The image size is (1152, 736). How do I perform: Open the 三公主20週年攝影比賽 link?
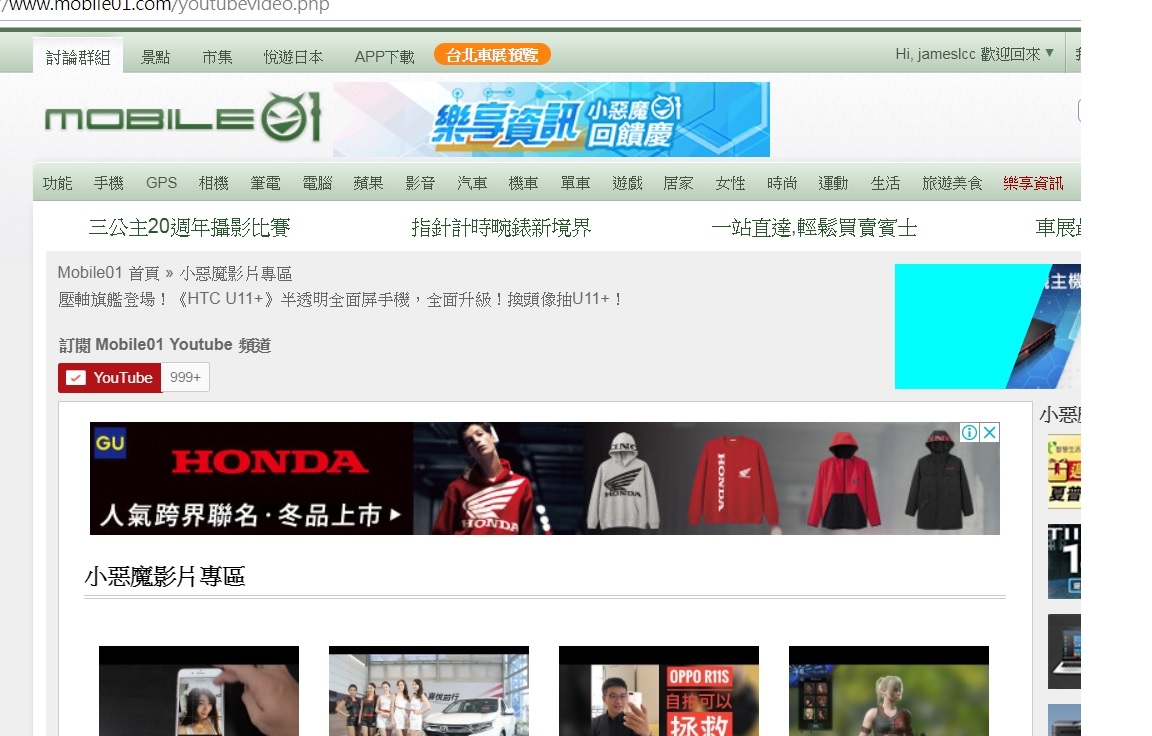pos(190,228)
